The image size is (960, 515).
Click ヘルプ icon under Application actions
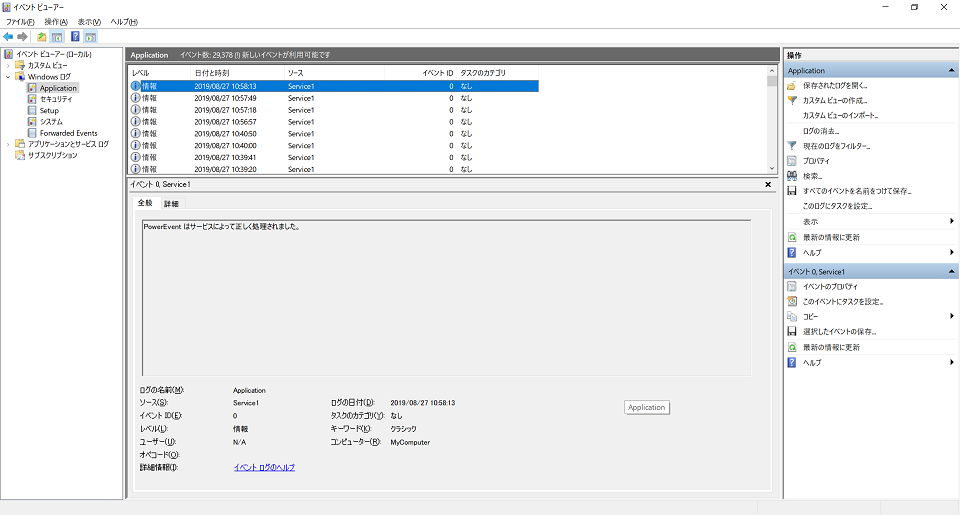(792, 252)
